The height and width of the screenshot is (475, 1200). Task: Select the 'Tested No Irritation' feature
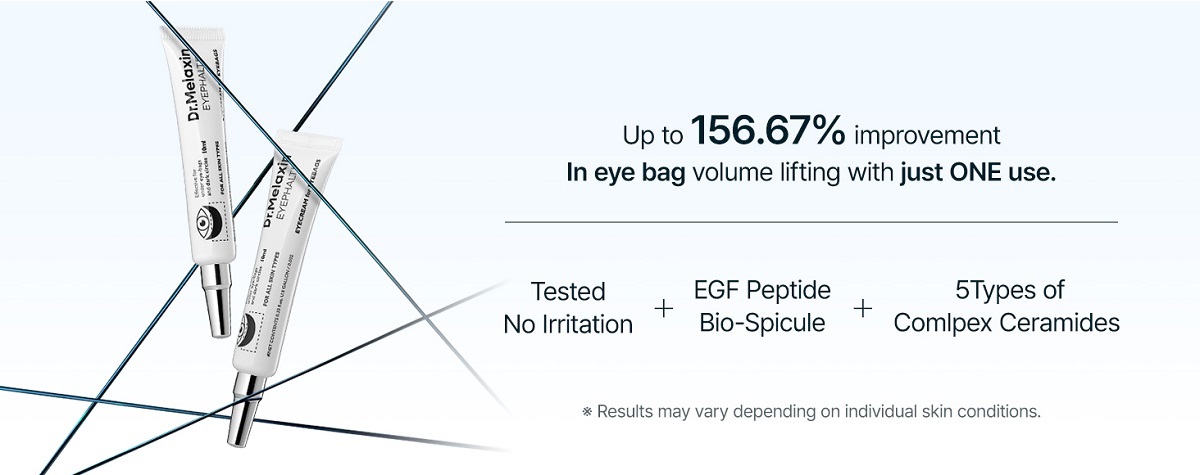tap(568, 308)
